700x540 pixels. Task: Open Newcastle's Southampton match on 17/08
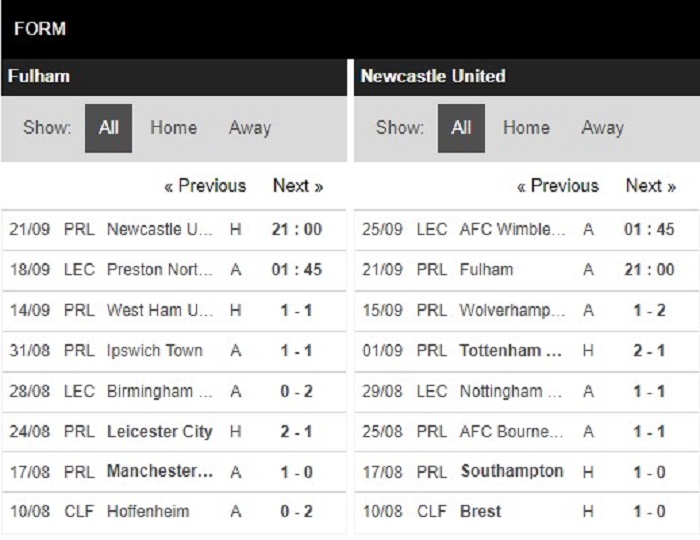point(527,472)
